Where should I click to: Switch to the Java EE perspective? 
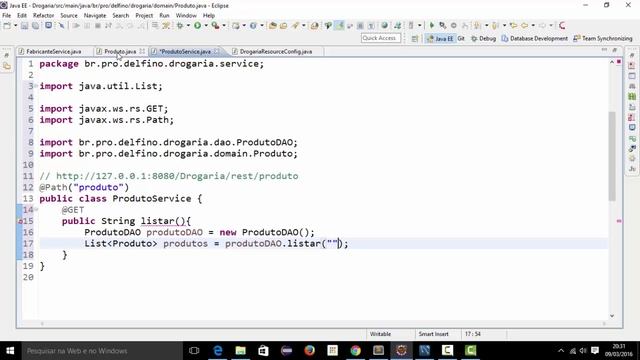[440, 39]
